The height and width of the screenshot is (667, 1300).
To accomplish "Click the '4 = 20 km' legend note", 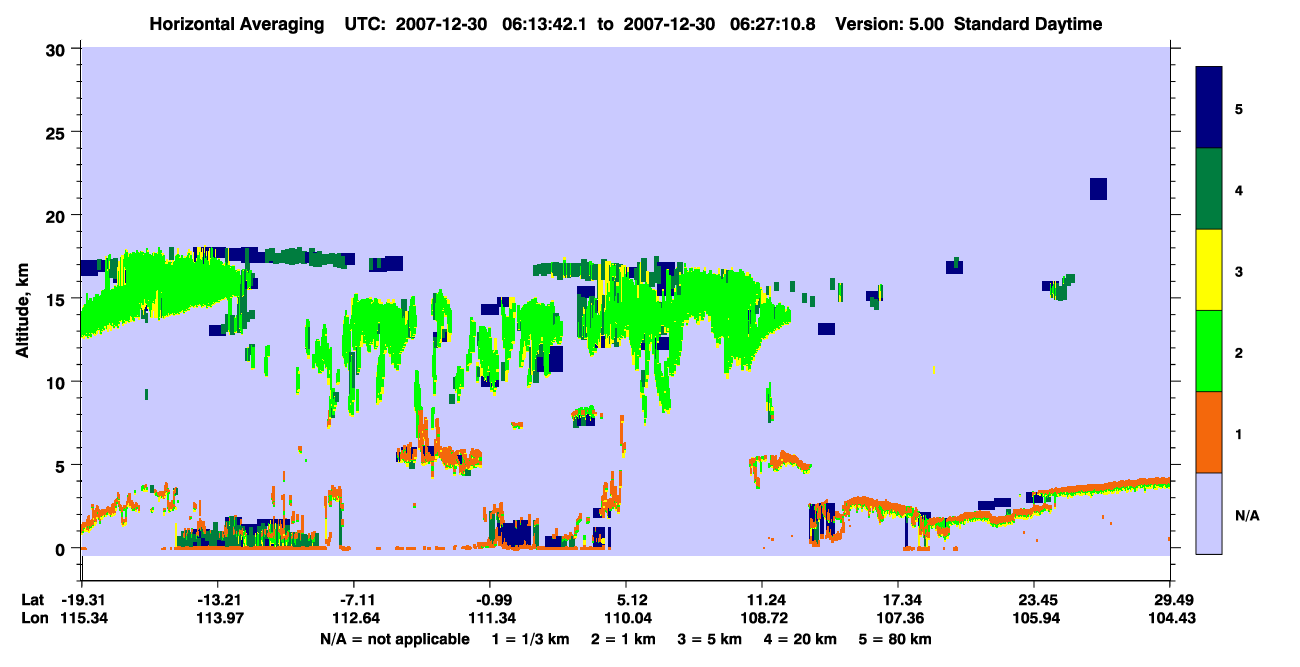I will pos(802,638).
